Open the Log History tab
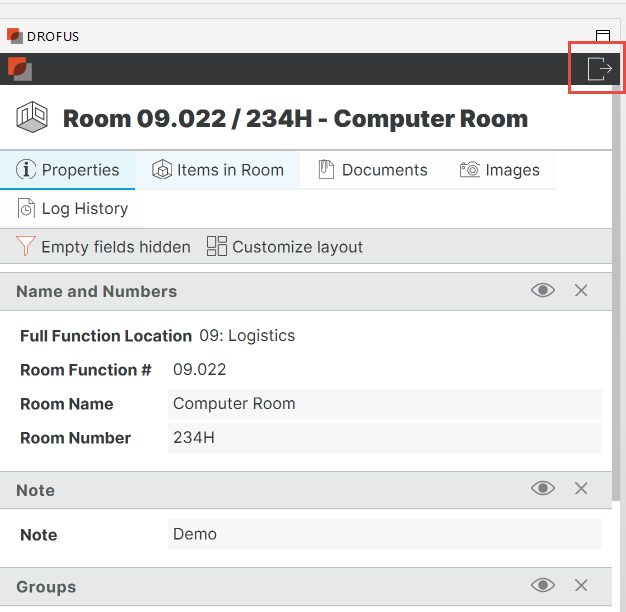This screenshot has height=612, width=626. (73, 208)
